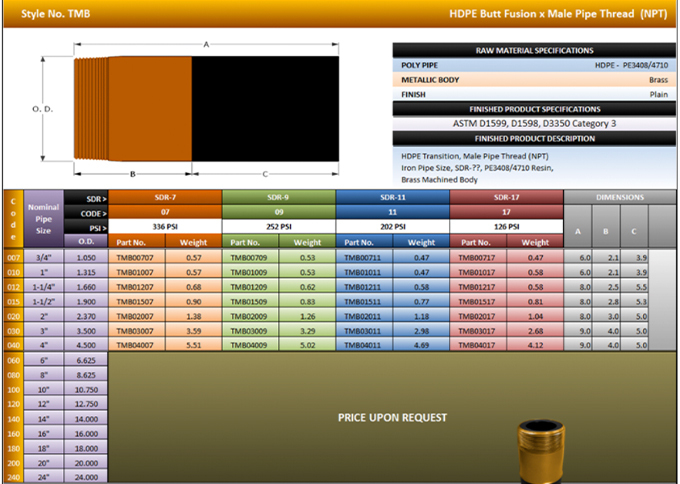The height and width of the screenshot is (484, 680).
Task: Click the red SDR-17 column header
Action: [x=506, y=198]
